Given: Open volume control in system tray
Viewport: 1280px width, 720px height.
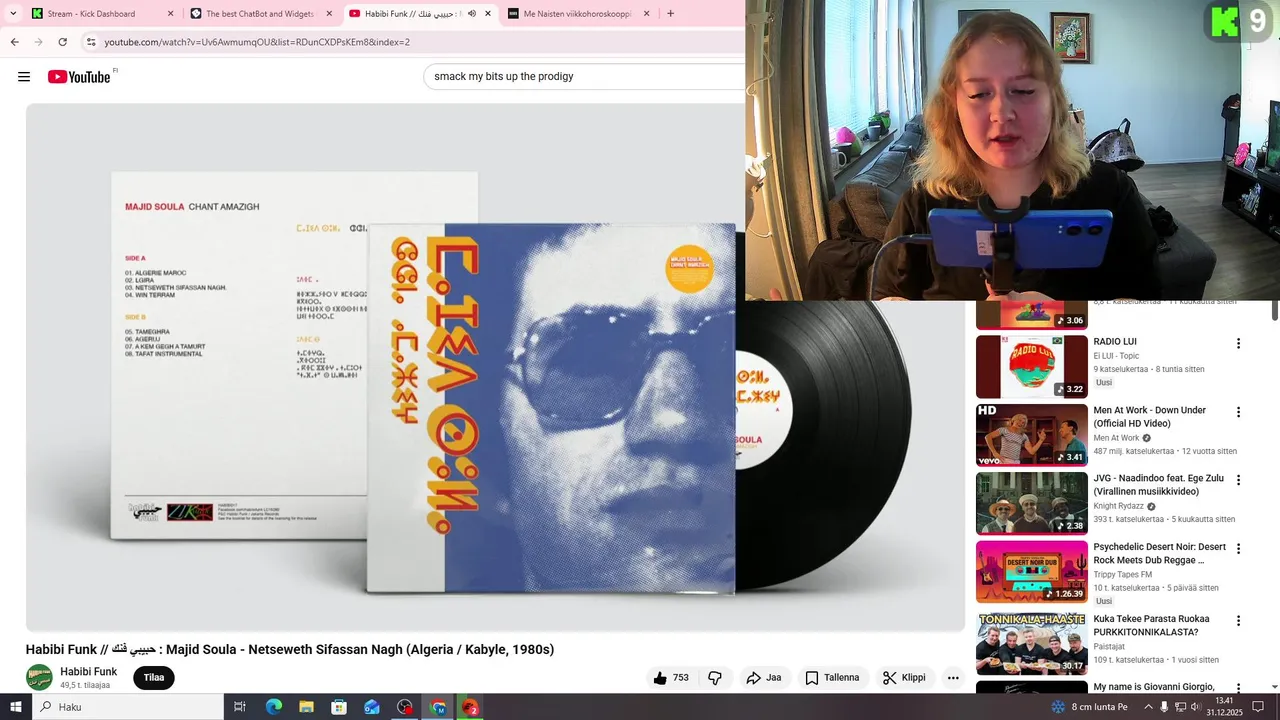Looking at the screenshot, I should tap(1196, 707).
